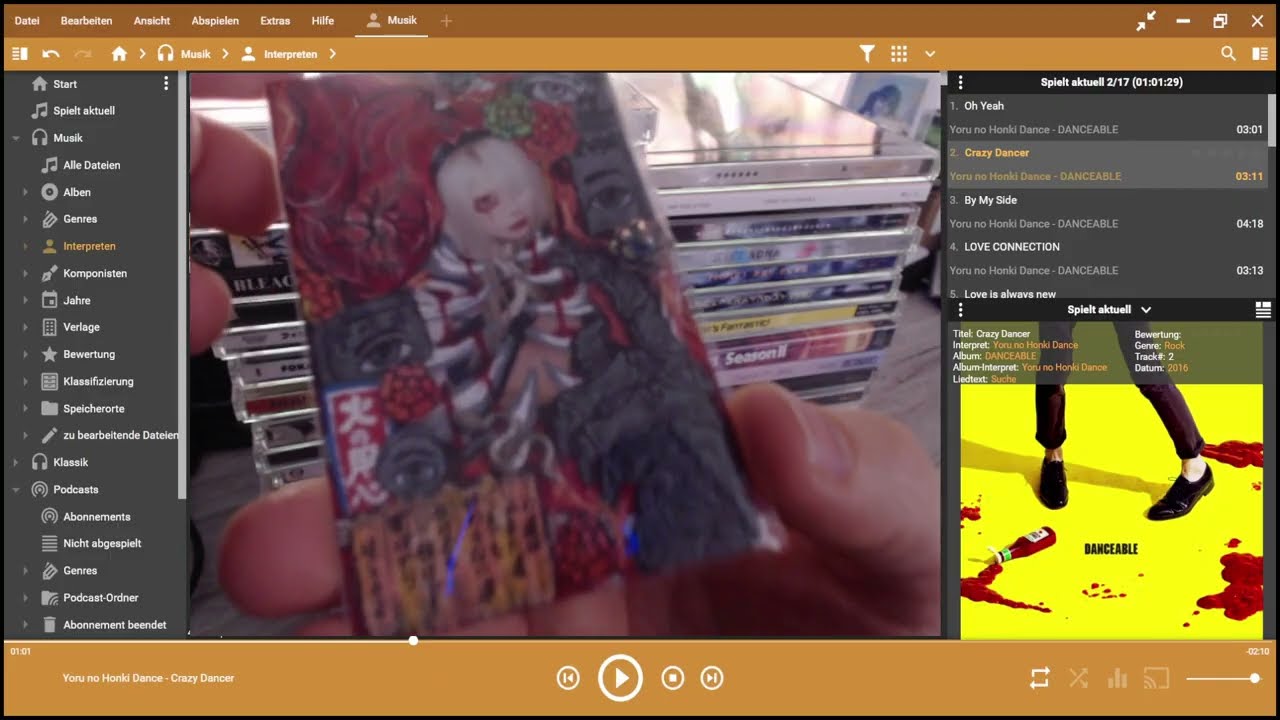Open the Ansicht menu
The image size is (1280, 720).
152,21
